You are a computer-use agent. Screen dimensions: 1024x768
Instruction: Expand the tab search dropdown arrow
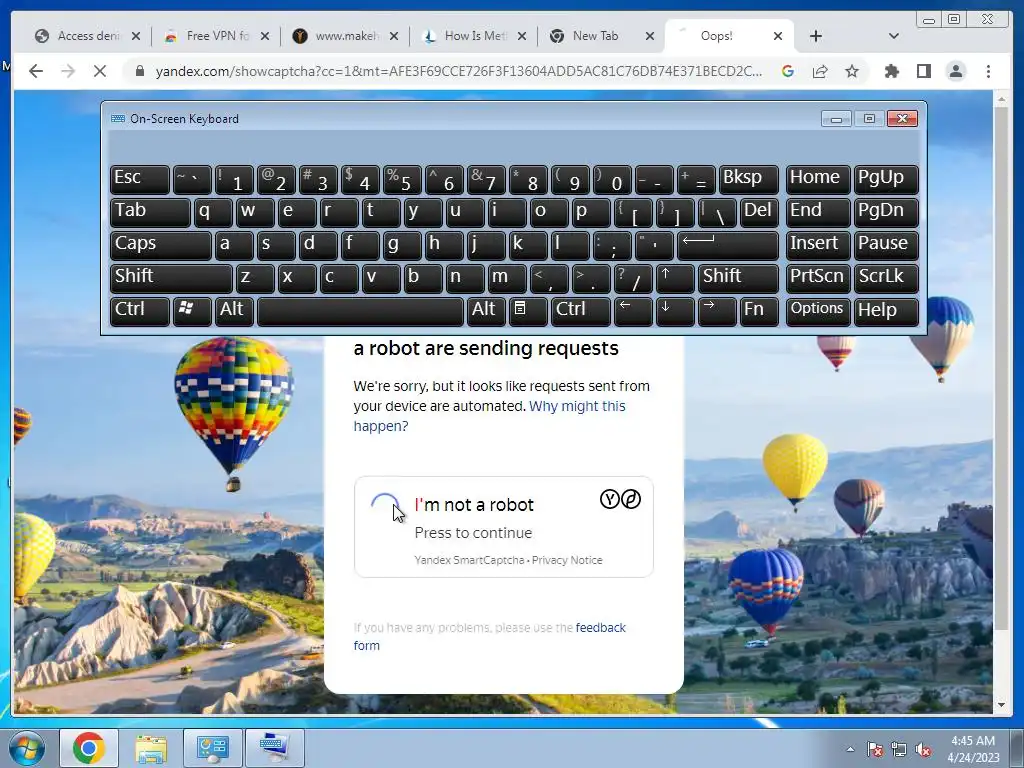click(x=894, y=36)
